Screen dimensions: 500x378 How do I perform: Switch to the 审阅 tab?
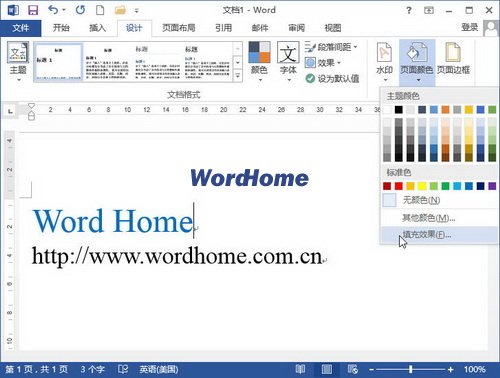click(296, 28)
